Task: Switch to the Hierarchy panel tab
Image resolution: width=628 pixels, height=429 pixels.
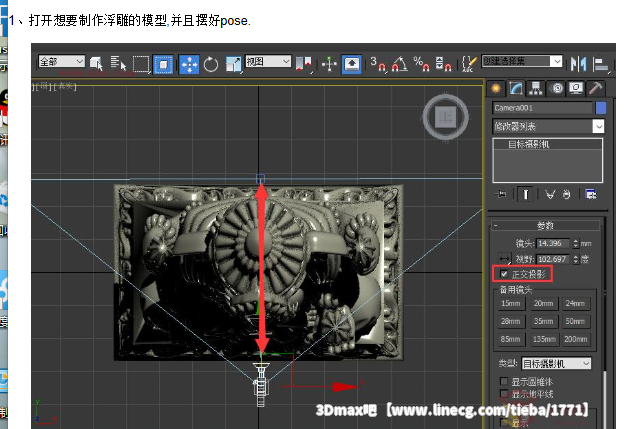Action: tap(536, 88)
